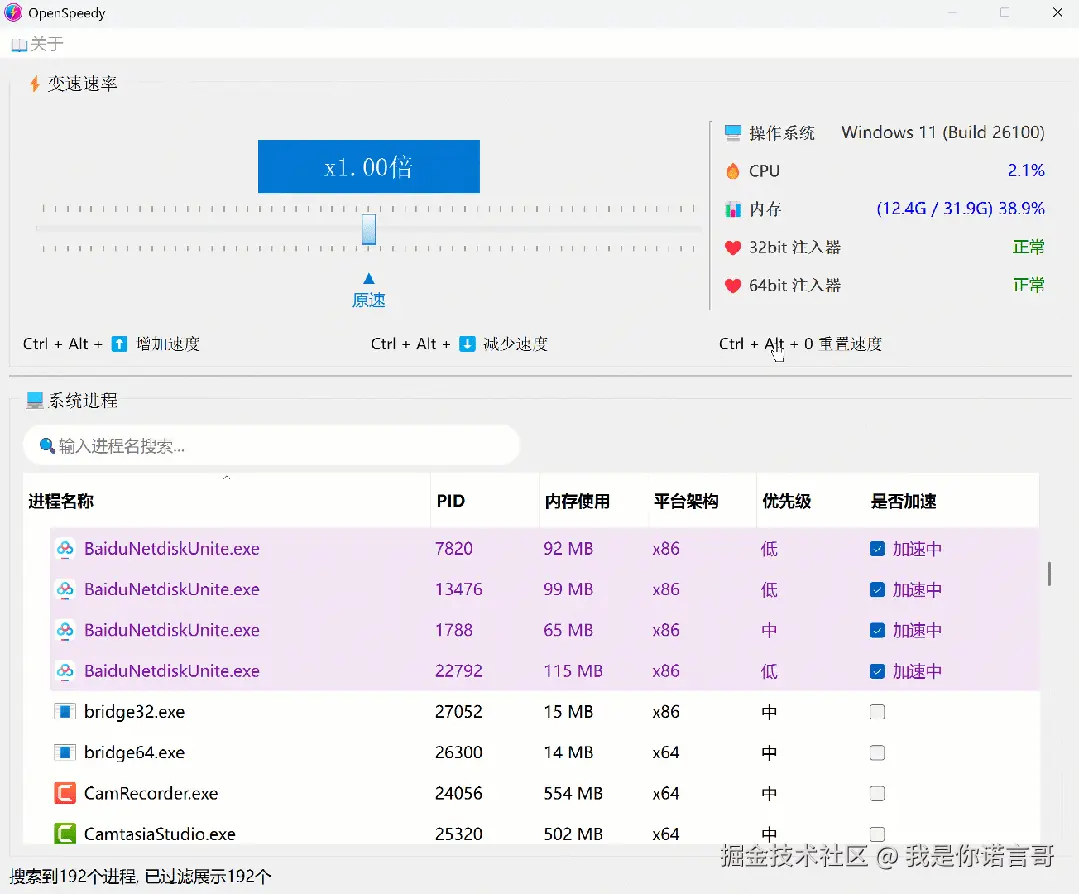Click the heart icon for 32bit 注入器
This screenshot has height=894, width=1079.
tap(733, 248)
